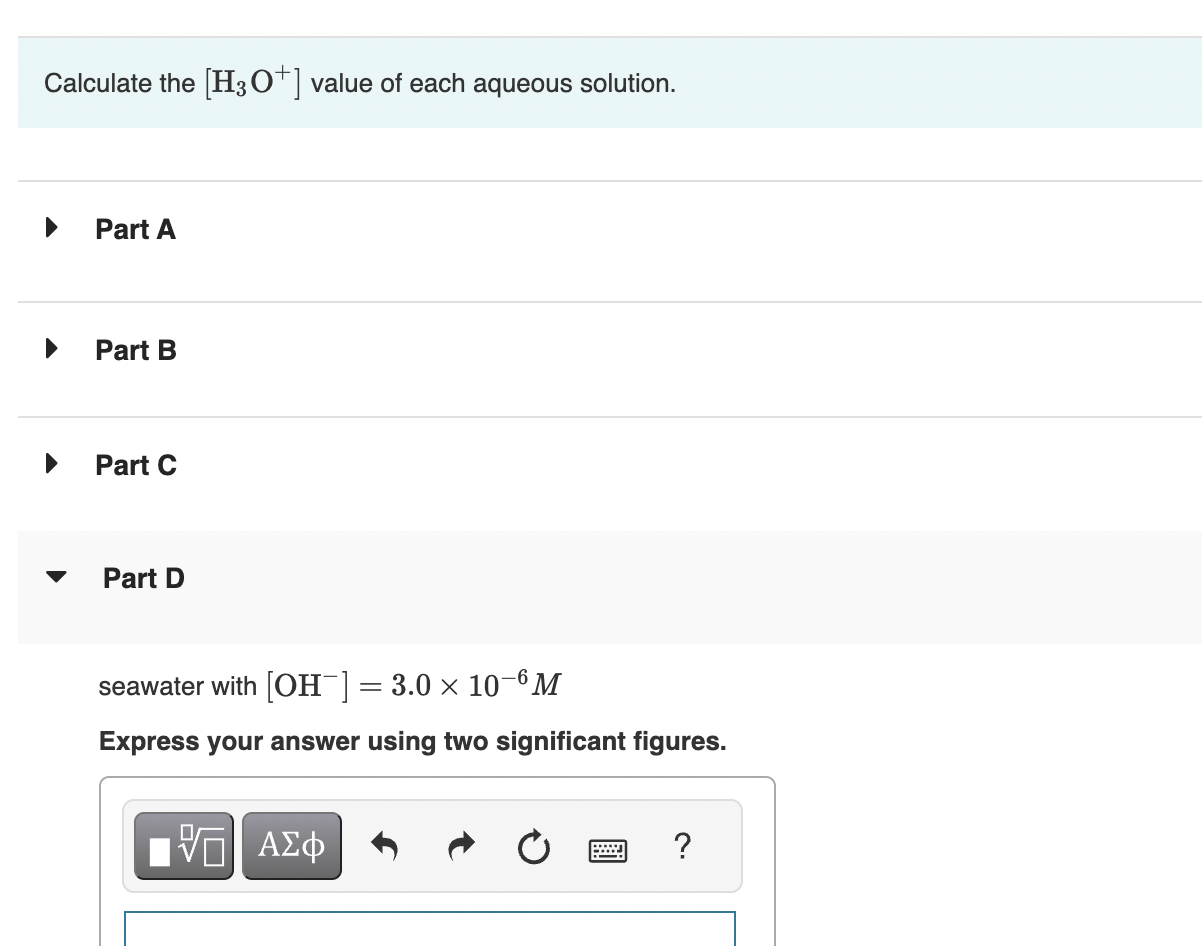Open help via the question mark icon

[x=682, y=846]
